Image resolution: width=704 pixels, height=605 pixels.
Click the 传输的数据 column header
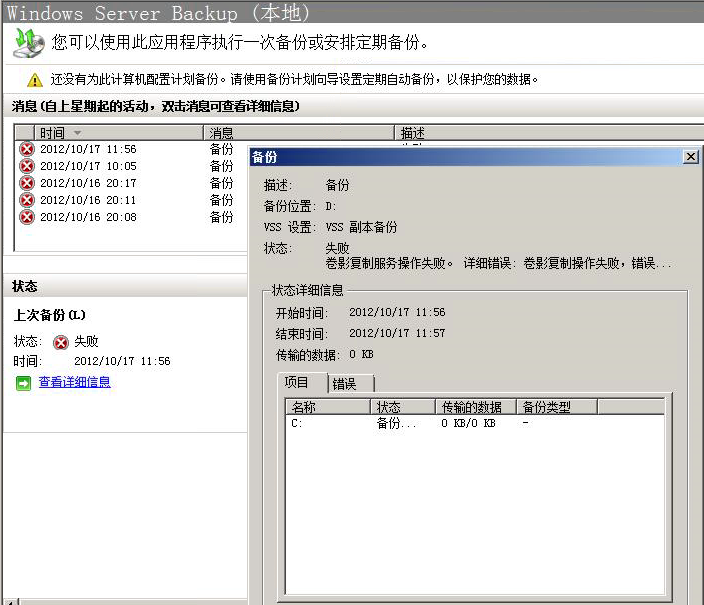(476, 407)
